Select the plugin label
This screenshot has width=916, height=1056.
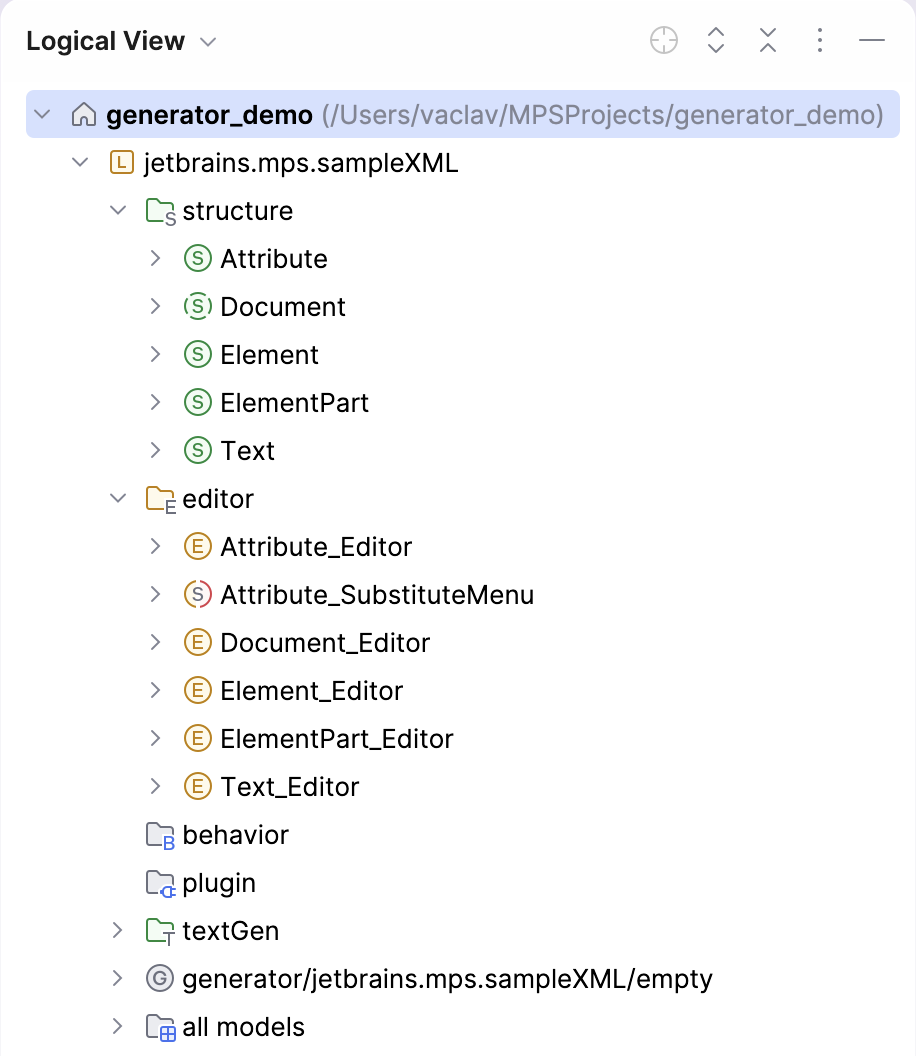click(219, 883)
